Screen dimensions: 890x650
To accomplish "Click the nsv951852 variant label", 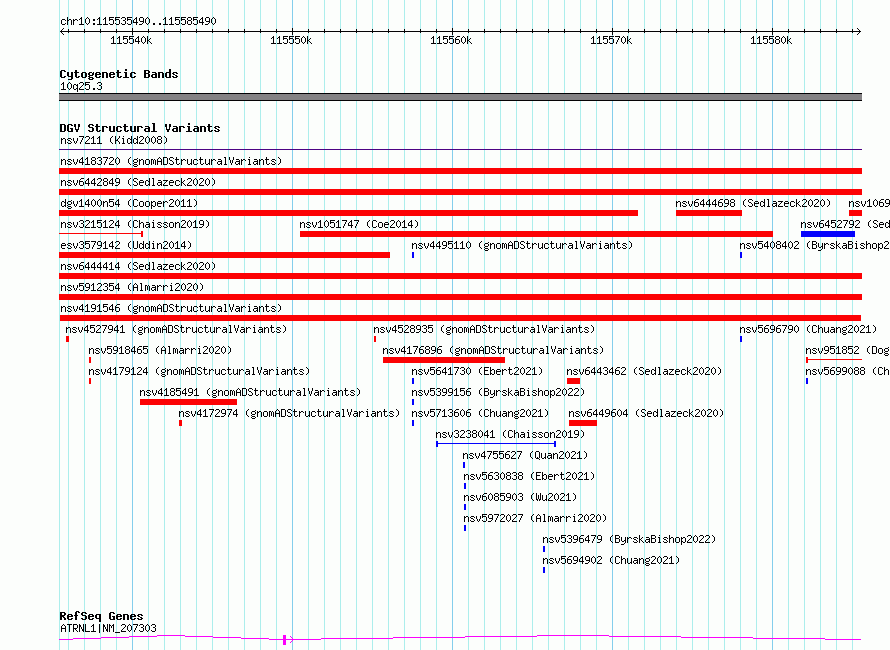I will click(847, 350).
